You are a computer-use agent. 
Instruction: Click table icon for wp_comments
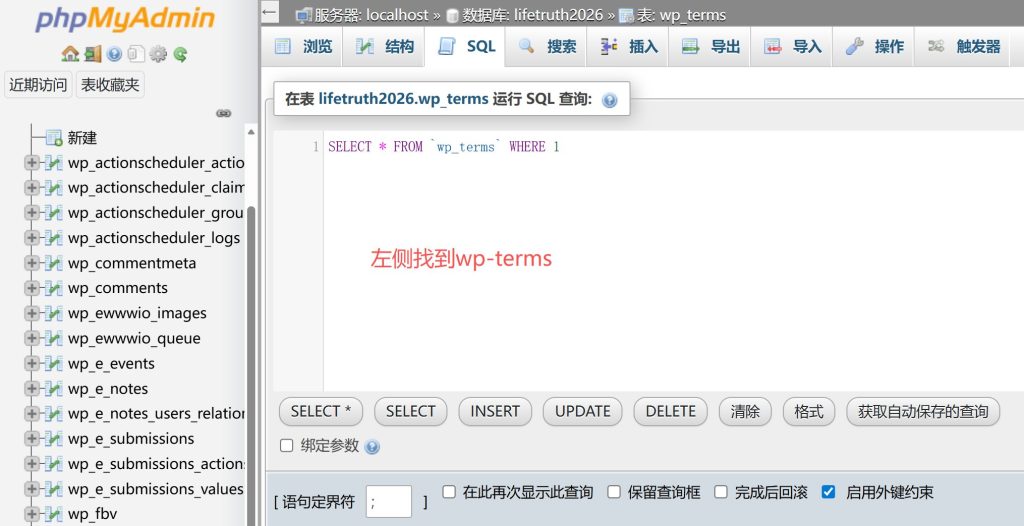coord(54,288)
